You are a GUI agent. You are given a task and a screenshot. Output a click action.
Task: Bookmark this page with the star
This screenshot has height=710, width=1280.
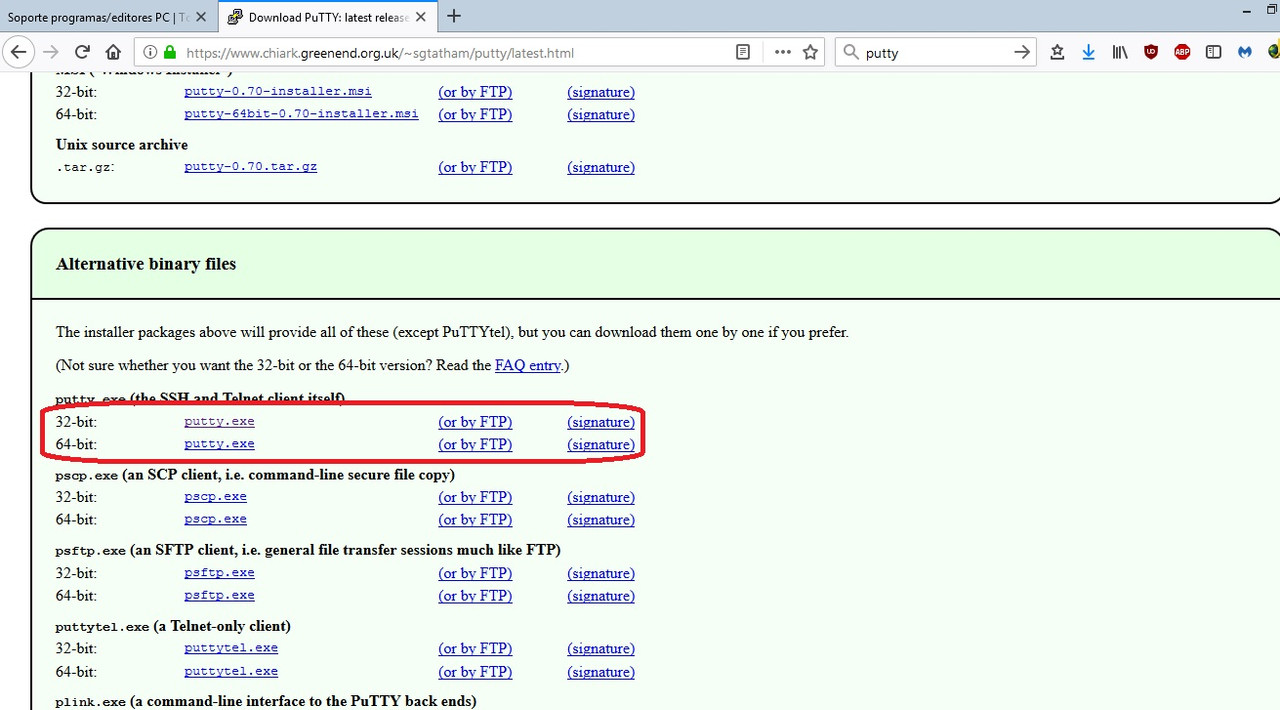click(x=811, y=52)
